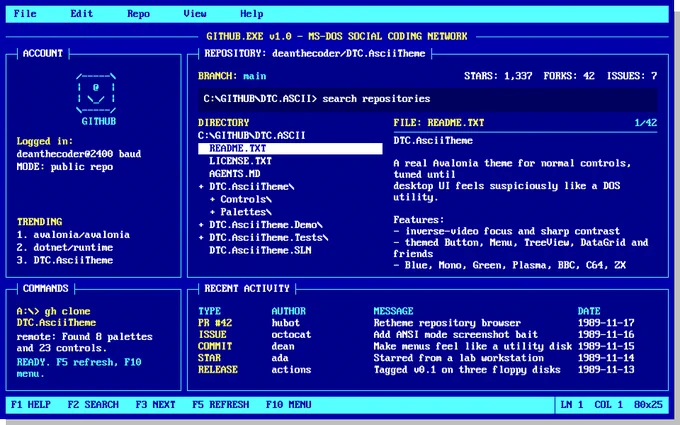Open the Edit menu
Viewport: 680px width, 425px height.
click(82, 14)
